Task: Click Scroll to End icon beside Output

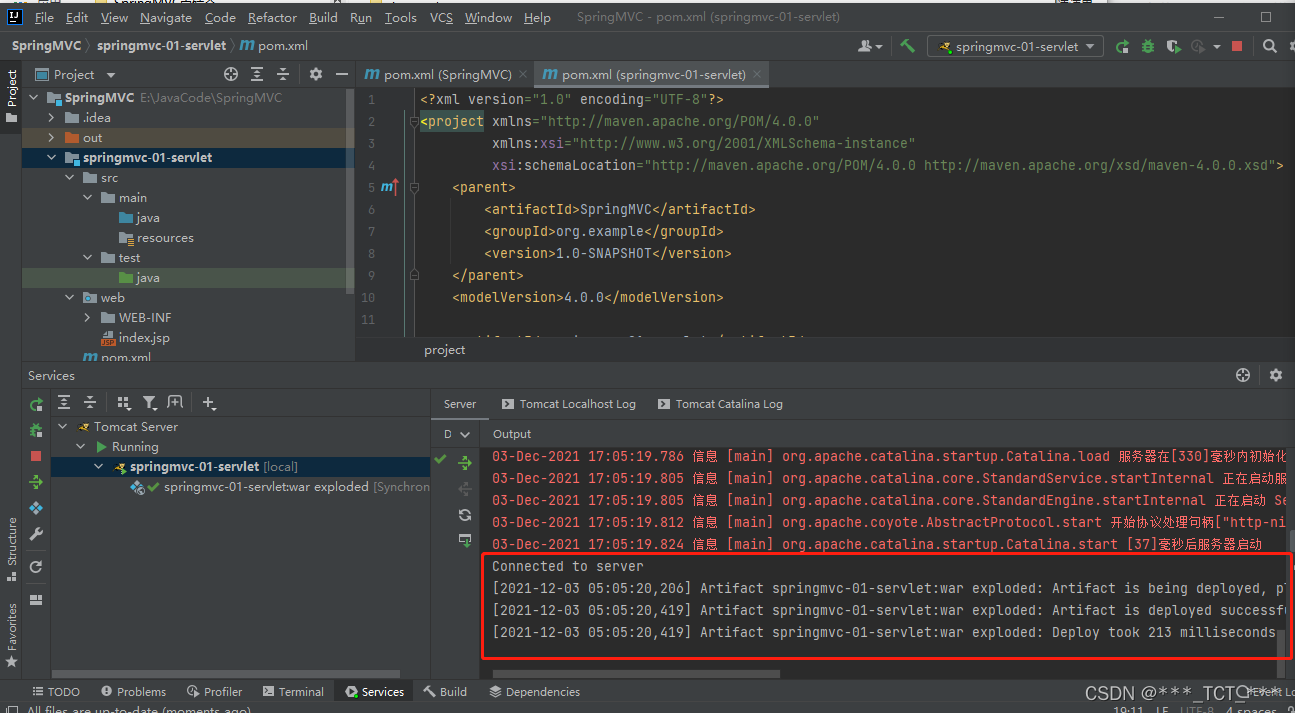Action: (465, 540)
